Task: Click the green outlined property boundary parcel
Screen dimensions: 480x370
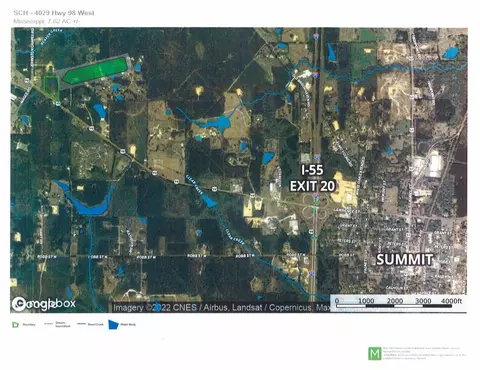Action: point(52,87)
